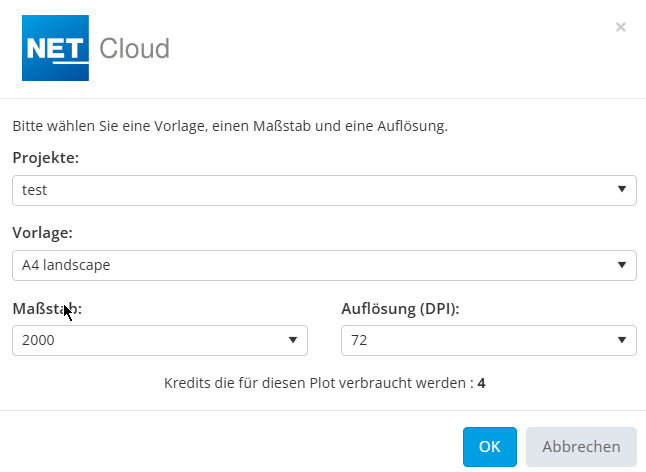Click the bold credits number 4

(481, 383)
